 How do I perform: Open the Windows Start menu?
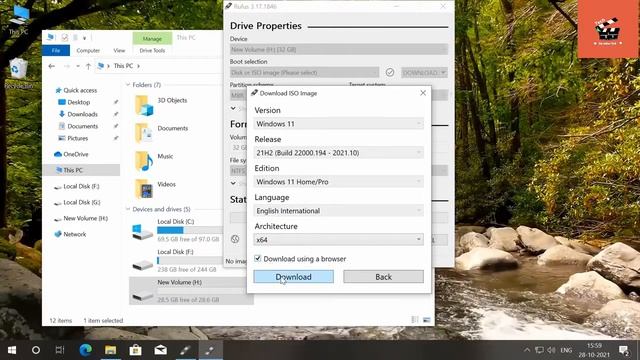(12, 350)
